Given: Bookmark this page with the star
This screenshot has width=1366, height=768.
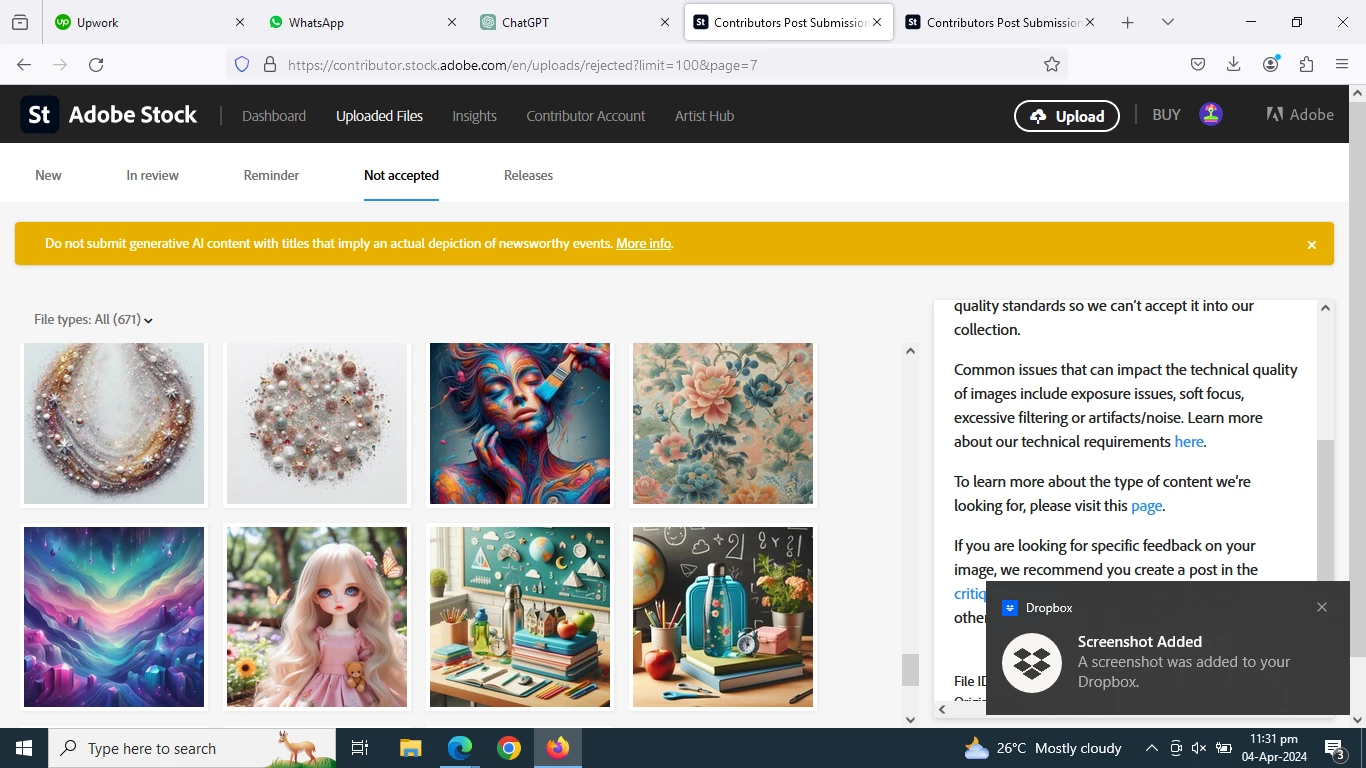Looking at the screenshot, I should 1052,64.
